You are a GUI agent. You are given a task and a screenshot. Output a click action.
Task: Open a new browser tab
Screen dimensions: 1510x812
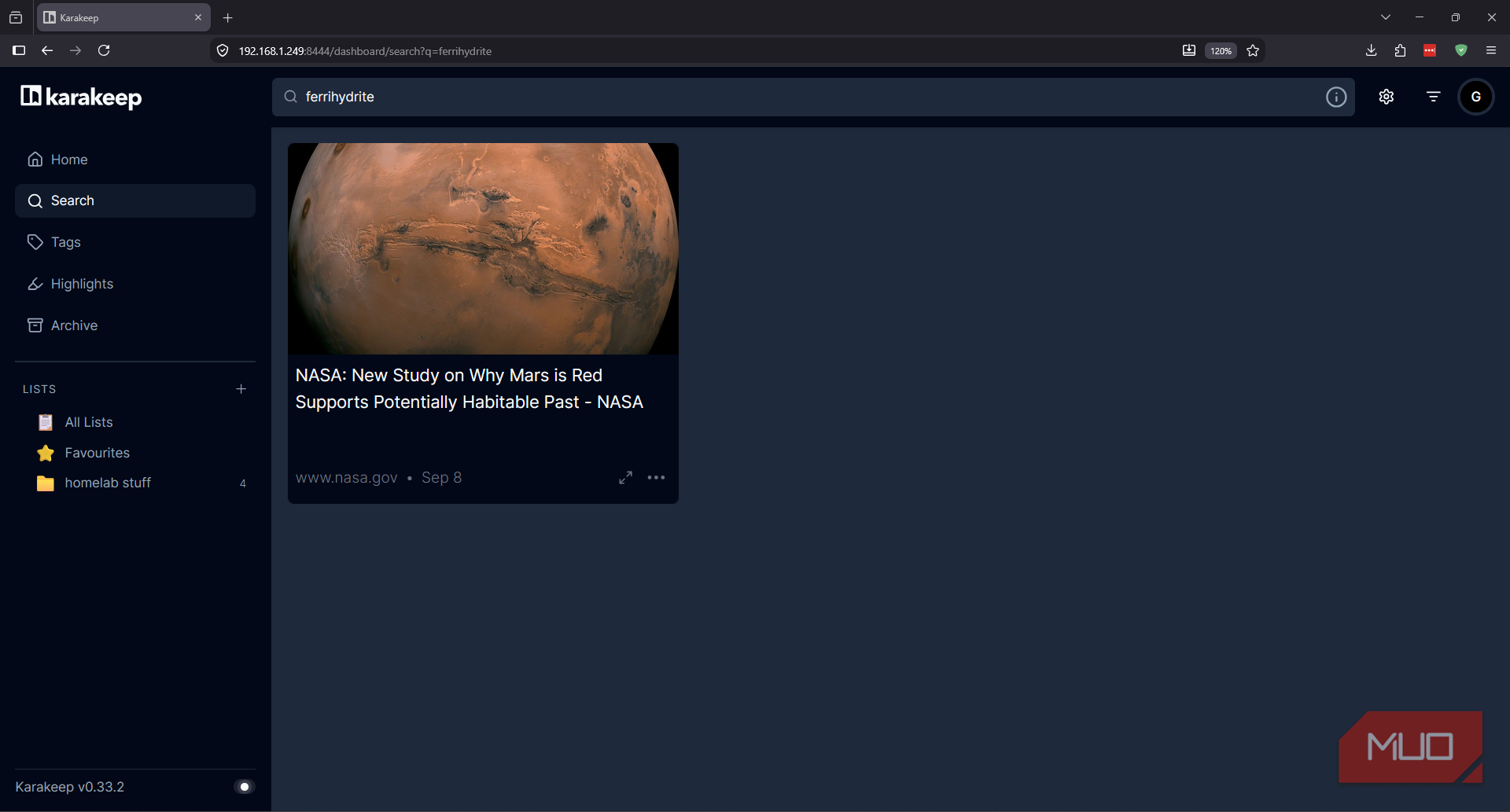[228, 17]
